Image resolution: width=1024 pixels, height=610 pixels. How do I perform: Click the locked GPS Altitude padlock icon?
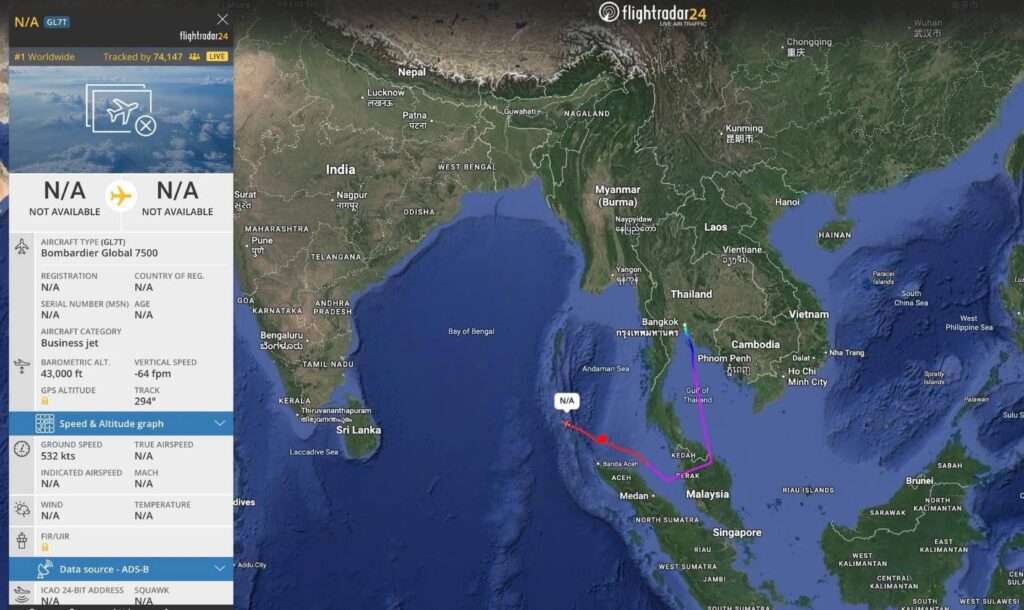(x=44, y=401)
